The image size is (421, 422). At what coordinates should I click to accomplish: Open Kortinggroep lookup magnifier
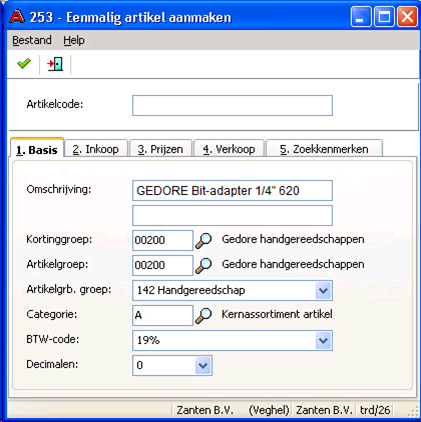coord(203,240)
